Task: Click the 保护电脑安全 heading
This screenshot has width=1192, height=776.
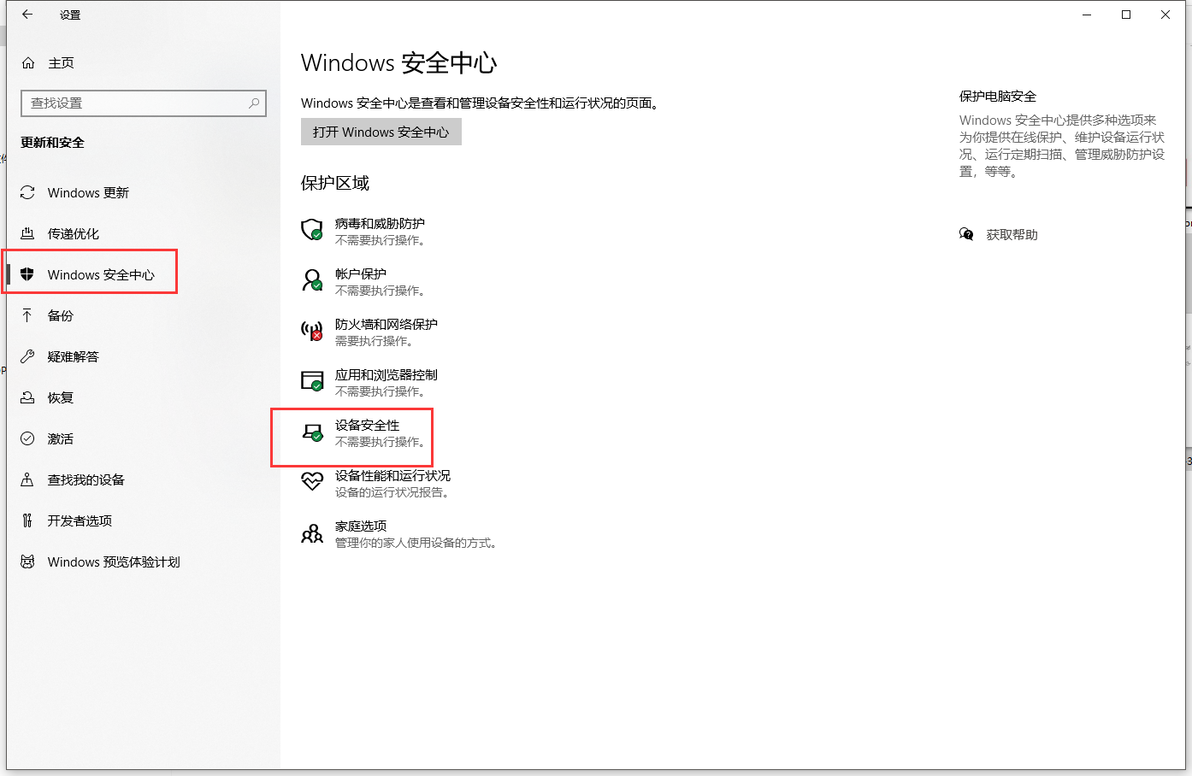Action: [997, 97]
